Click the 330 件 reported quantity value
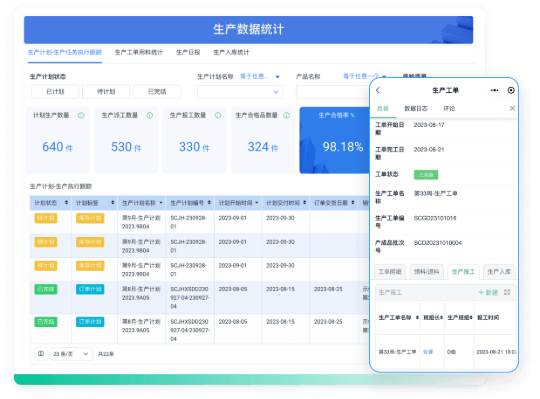The height and width of the screenshot is (399, 540). tap(194, 147)
